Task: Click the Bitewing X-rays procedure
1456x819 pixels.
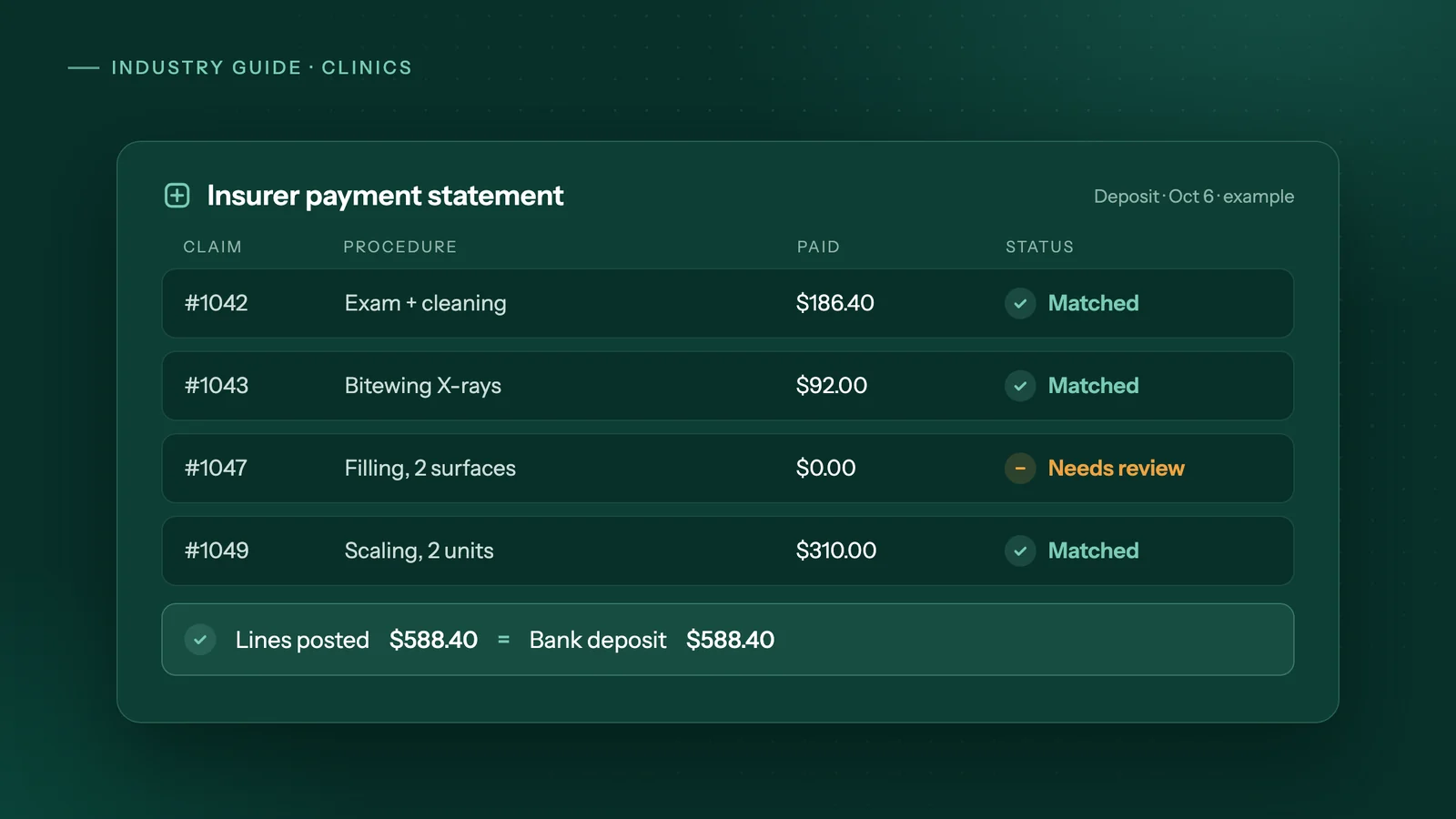Action: (422, 386)
